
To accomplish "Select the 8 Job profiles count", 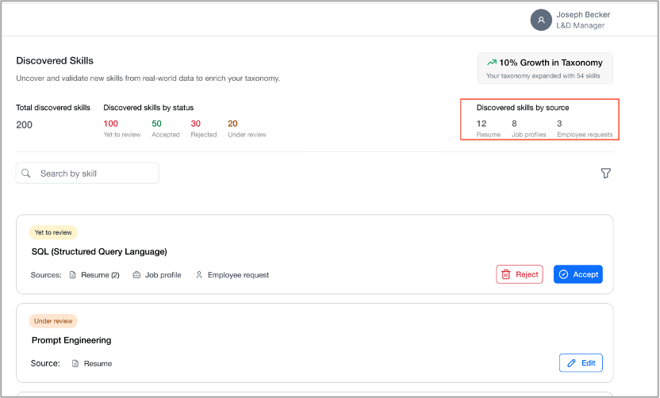I will click(x=514, y=124).
